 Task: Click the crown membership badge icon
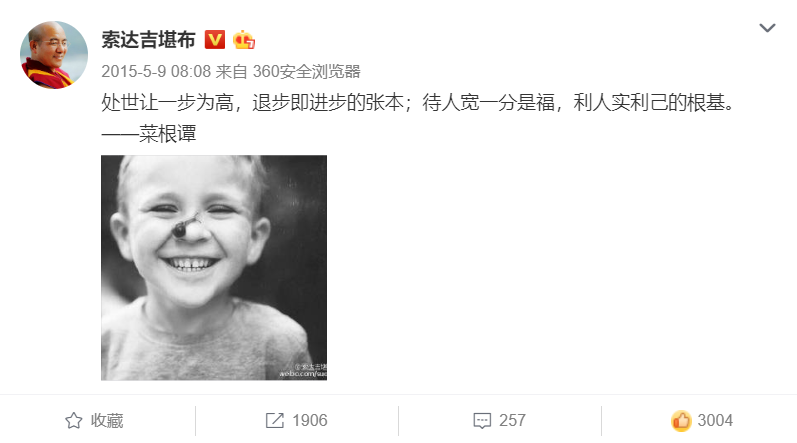coord(243,40)
